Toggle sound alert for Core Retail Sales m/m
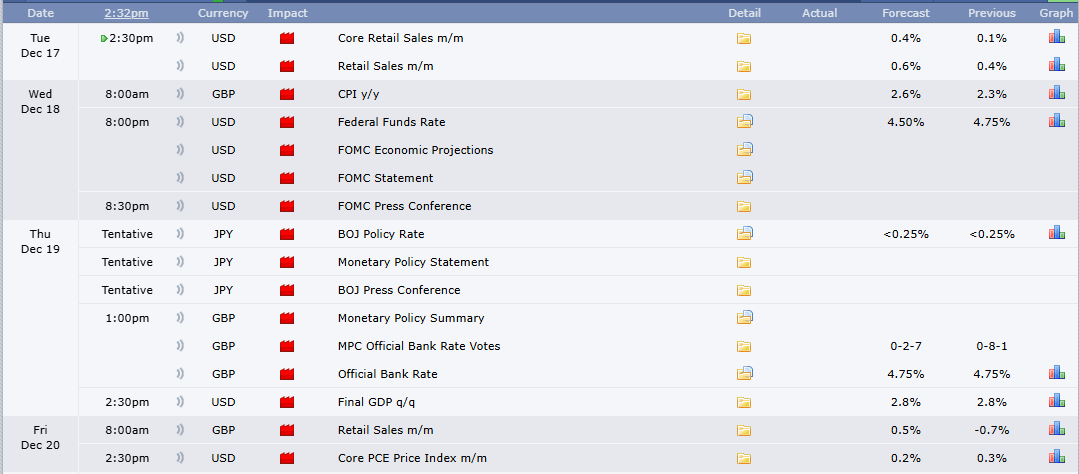Viewport: 1079px width, 474px height. [x=180, y=39]
